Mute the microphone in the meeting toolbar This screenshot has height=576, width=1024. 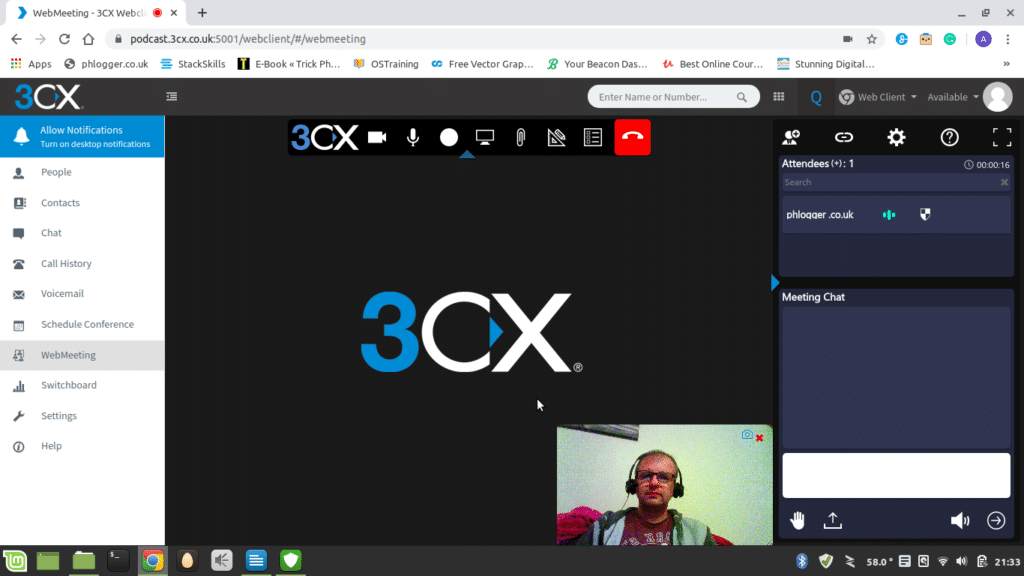(413, 138)
